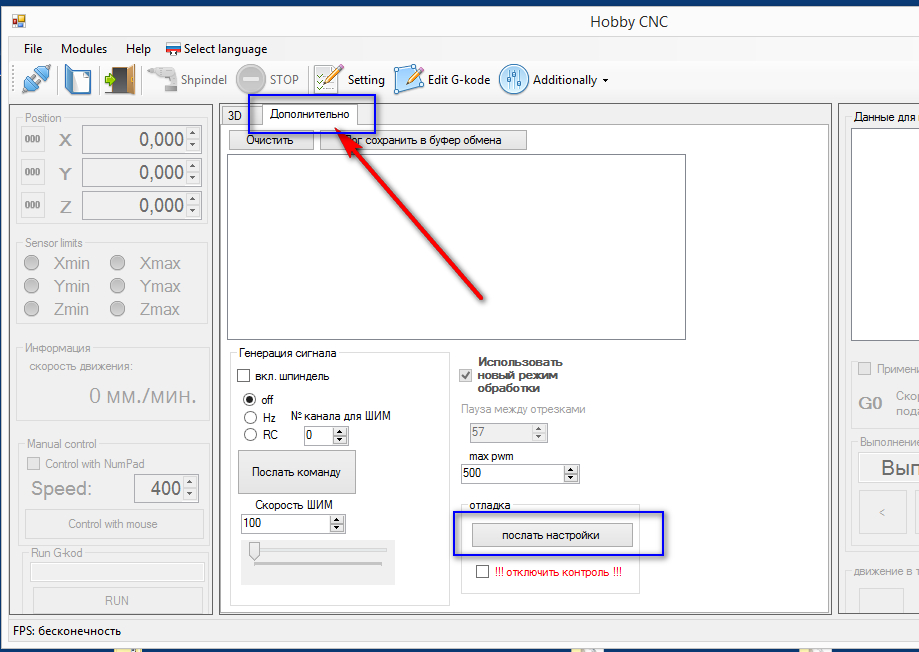Enable !!! отключить контроль !!! checkbox

tap(482, 572)
